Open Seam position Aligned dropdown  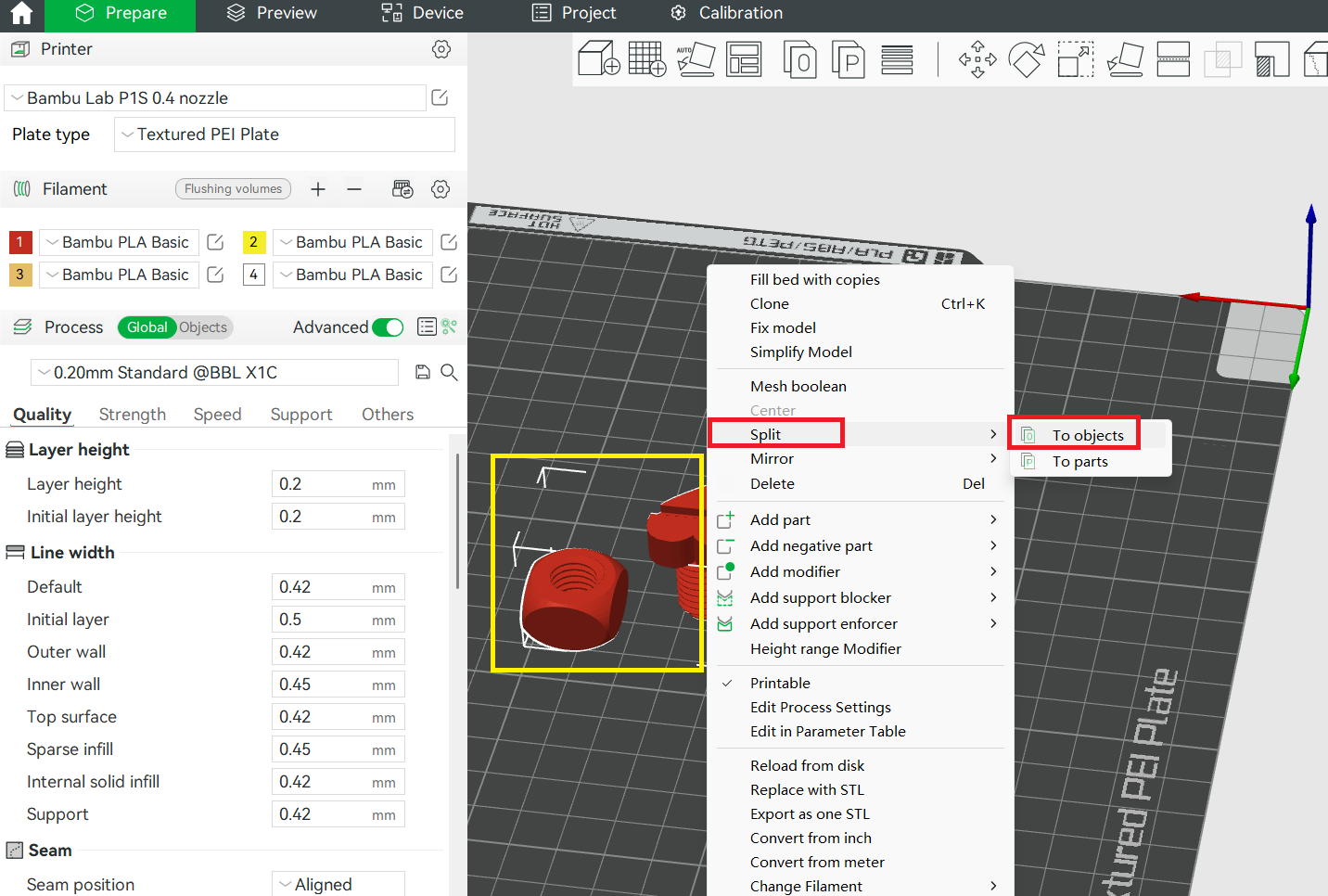338,884
